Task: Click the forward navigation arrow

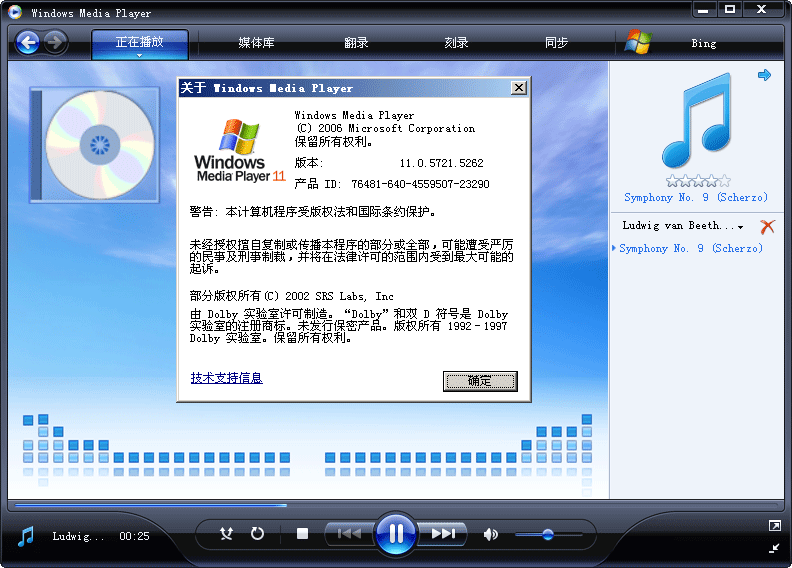Action: (55, 42)
